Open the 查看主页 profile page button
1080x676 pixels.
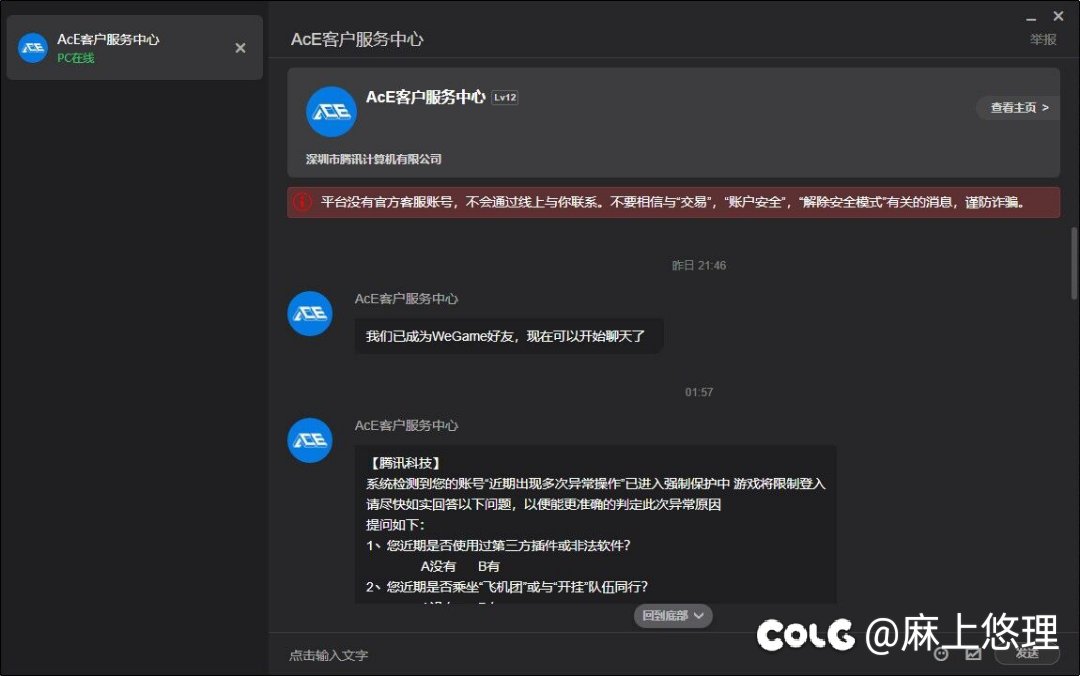(x=1019, y=107)
